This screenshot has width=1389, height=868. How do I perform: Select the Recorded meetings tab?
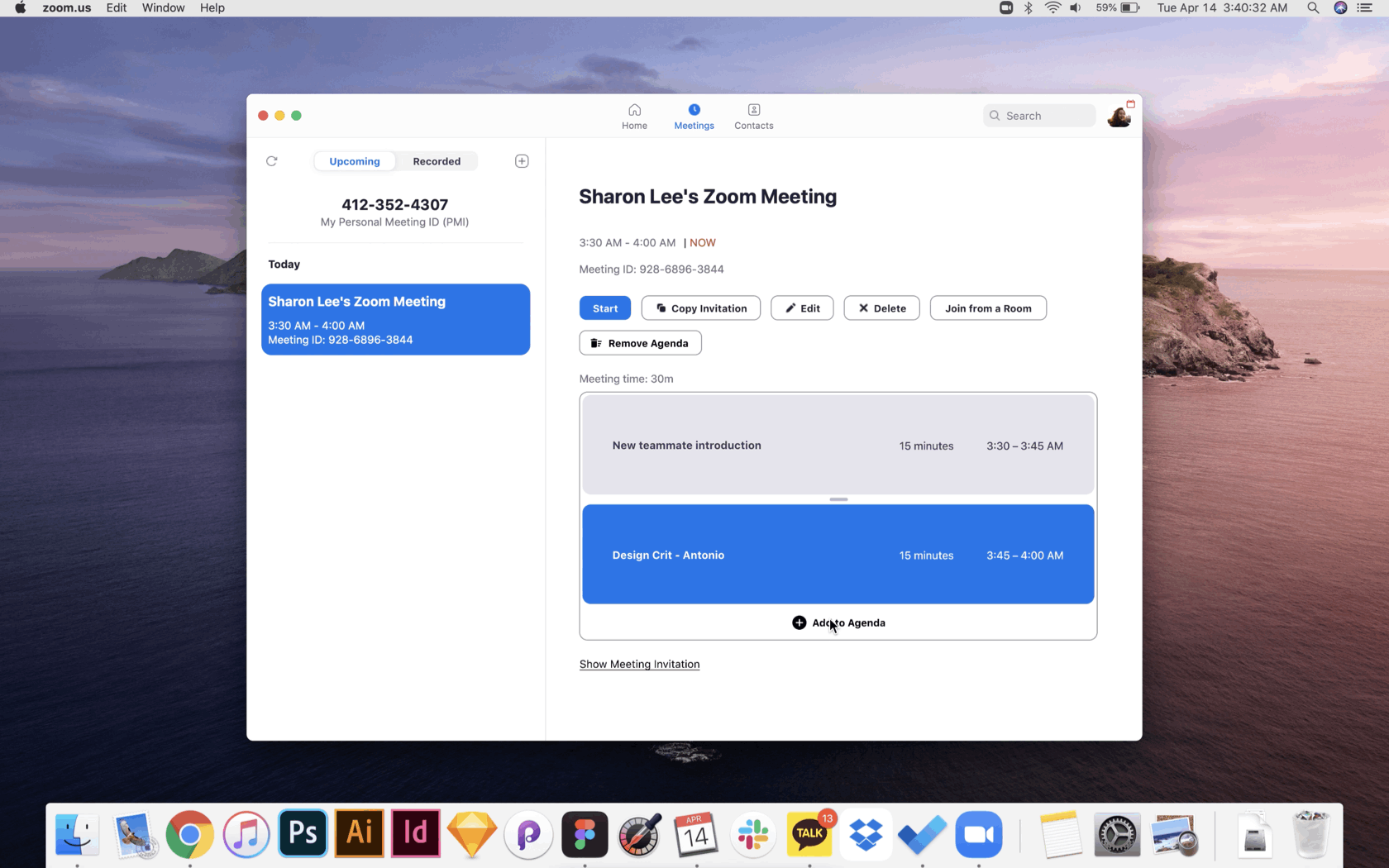(x=437, y=161)
